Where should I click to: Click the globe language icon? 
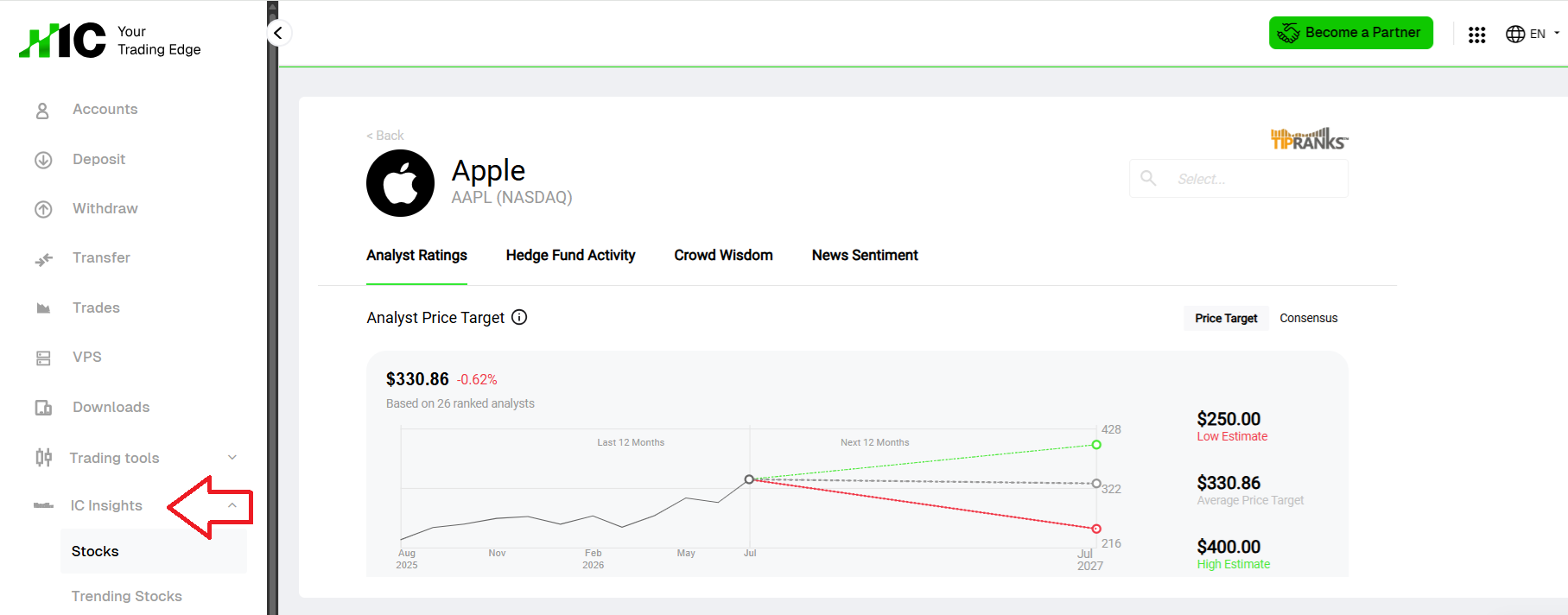point(1515,34)
